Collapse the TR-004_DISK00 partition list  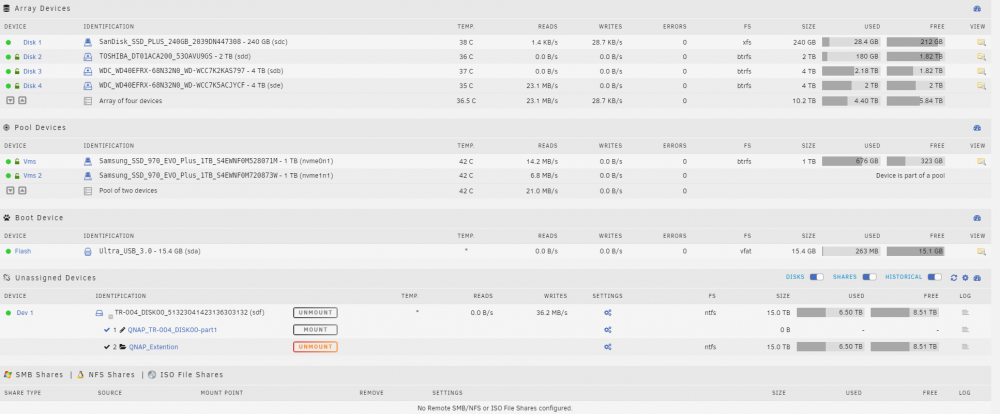[110, 316]
